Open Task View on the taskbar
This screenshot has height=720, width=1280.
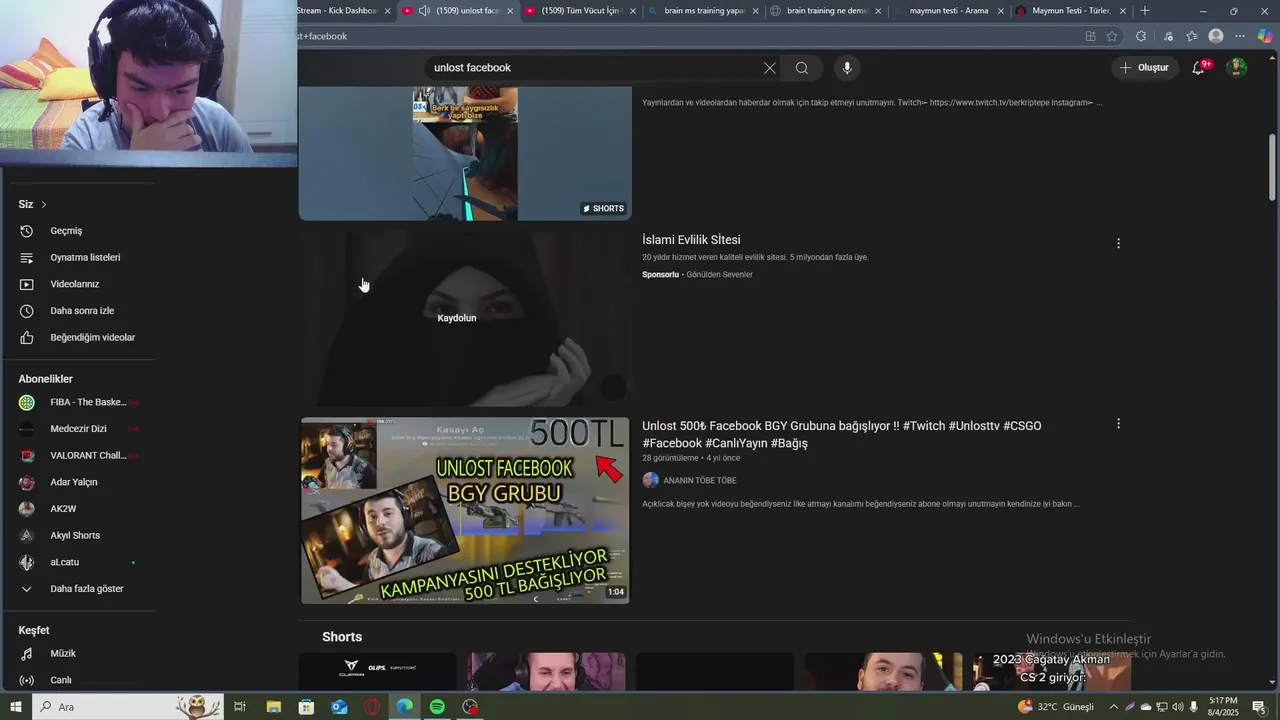pyautogui.click(x=240, y=707)
